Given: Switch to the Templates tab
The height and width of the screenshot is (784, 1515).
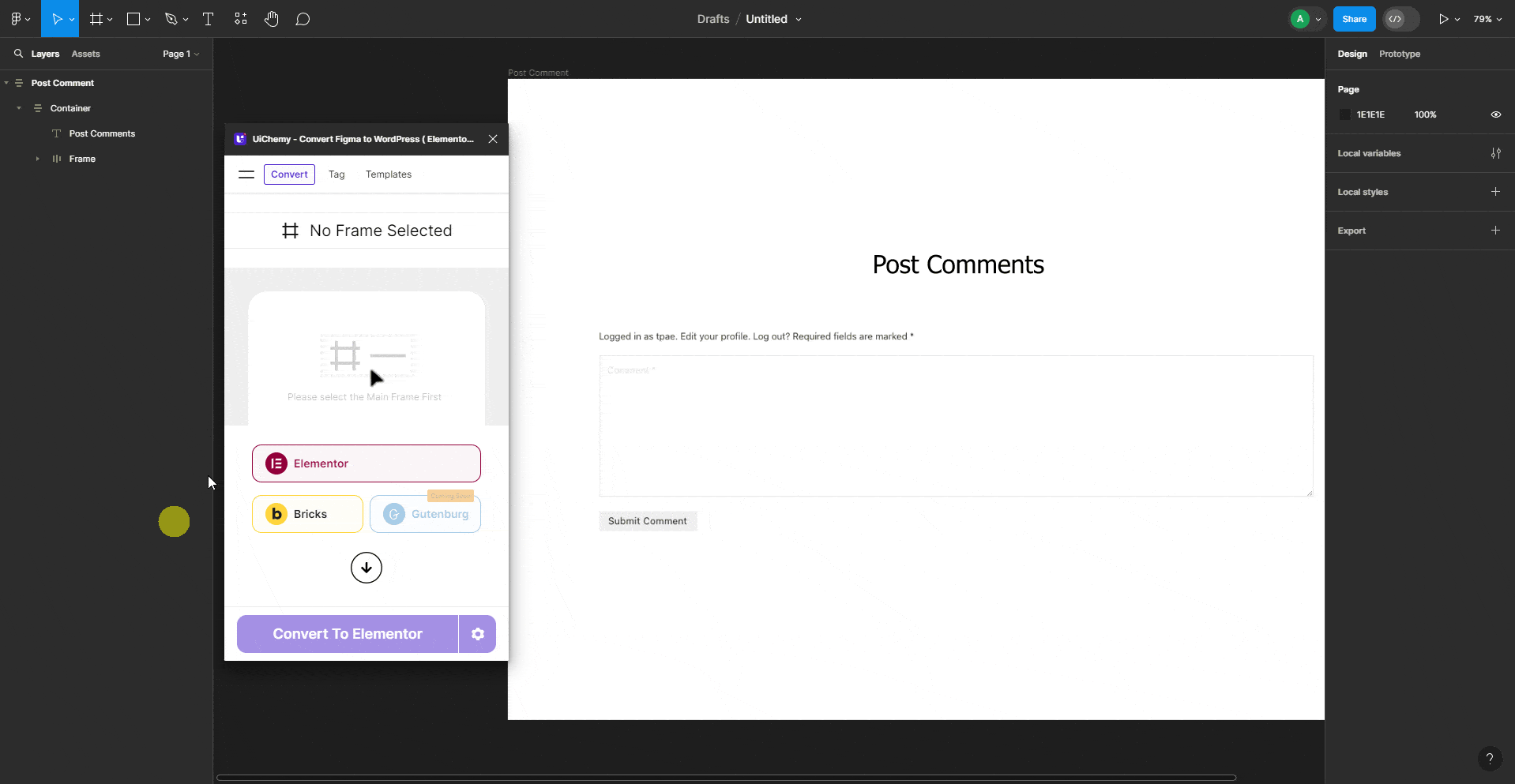Looking at the screenshot, I should click(x=388, y=174).
